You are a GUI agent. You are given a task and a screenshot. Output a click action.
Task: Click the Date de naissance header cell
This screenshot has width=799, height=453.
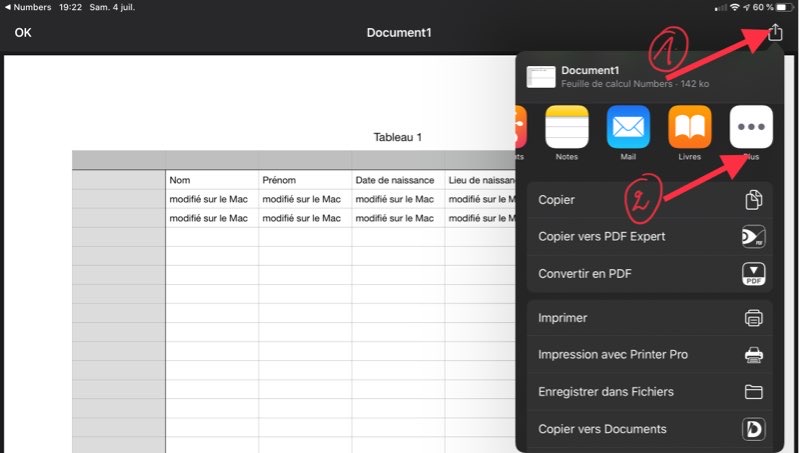(x=397, y=180)
